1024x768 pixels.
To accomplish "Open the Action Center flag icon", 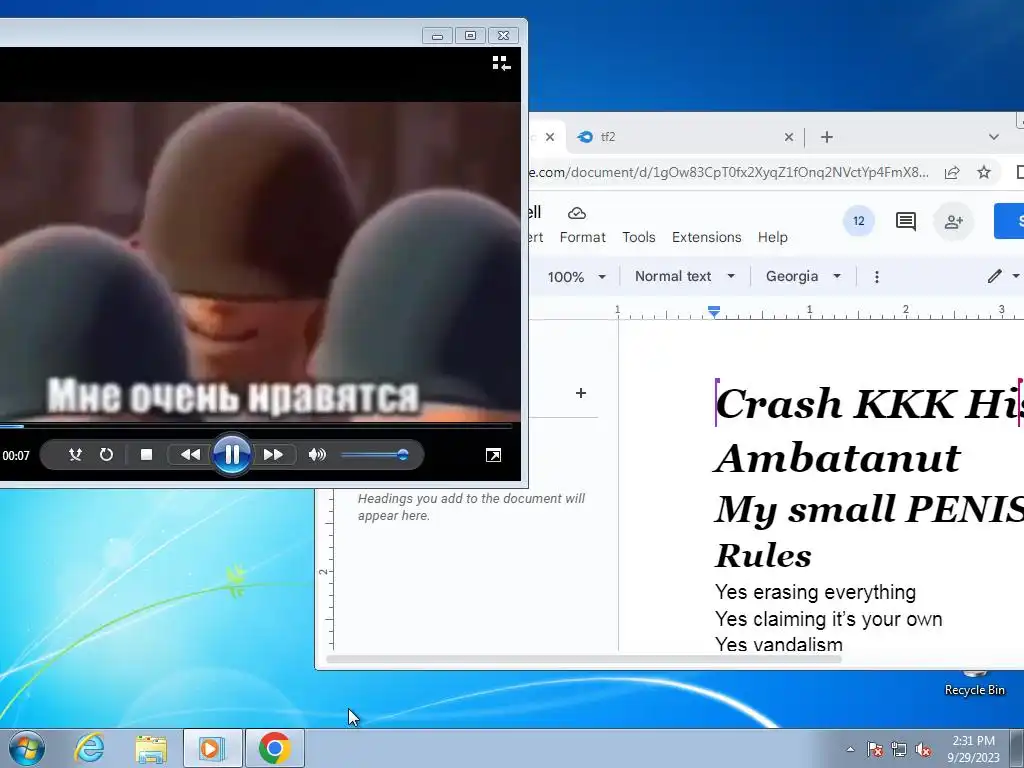I will coord(874,749).
